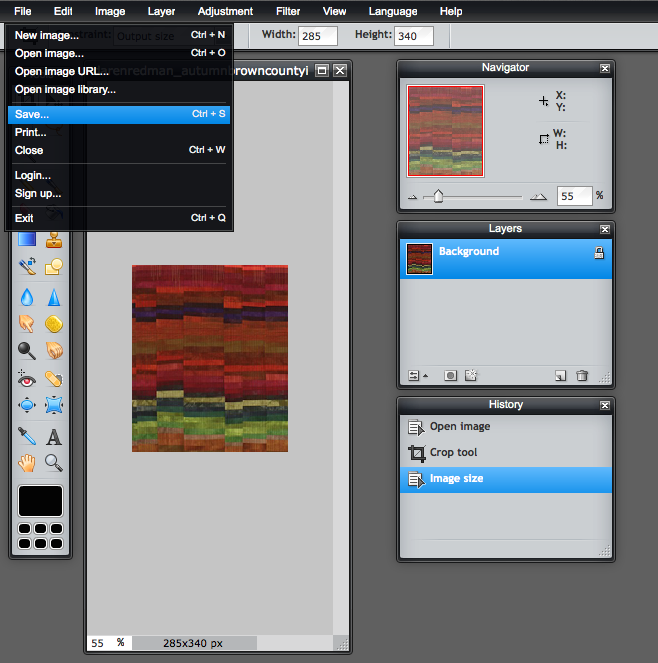Select the Color replace brush tool
The width and height of the screenshot is (658, 663).
27,266
